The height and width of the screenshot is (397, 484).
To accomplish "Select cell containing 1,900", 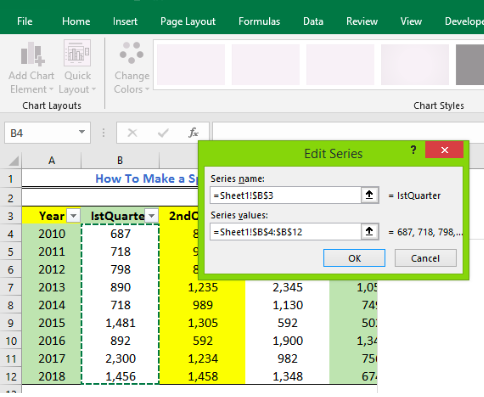I will [287, 341].
